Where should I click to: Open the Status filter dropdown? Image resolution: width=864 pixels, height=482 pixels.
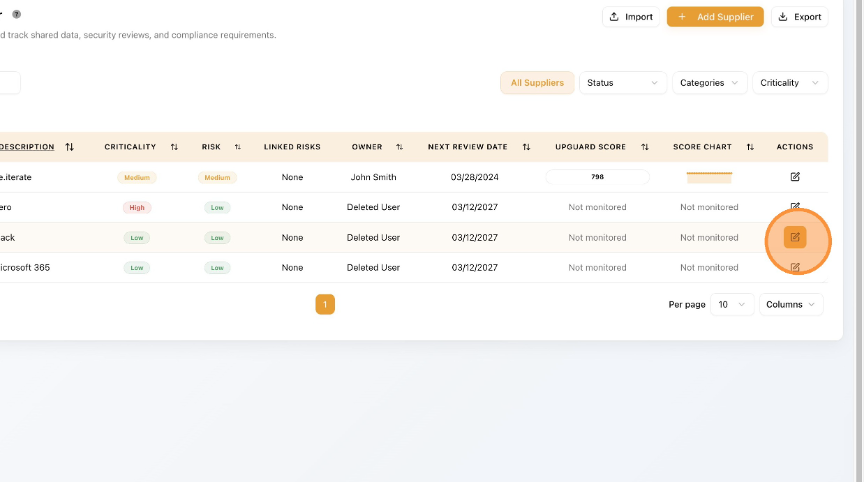tap(622, 83)
